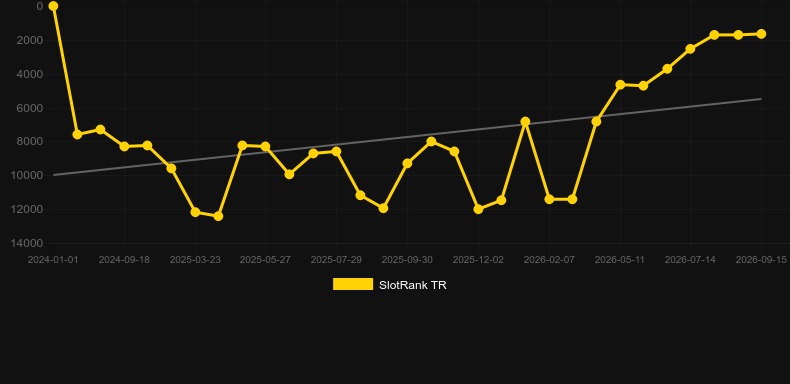
Task: Click the x-axis label 2026-05-11
Action: tap(620, 260)
